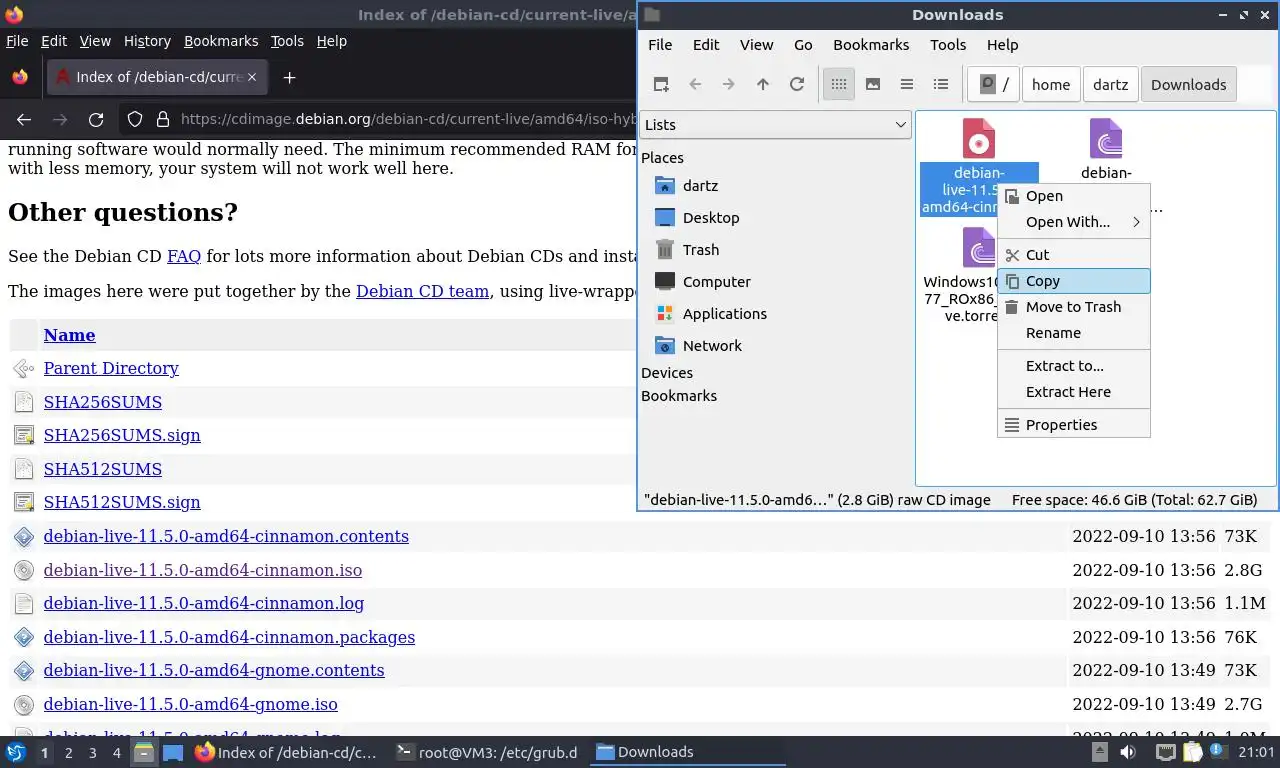This screenshot has height=768, width=1280.
Task: Click root path button
Action: pos(993,85)
